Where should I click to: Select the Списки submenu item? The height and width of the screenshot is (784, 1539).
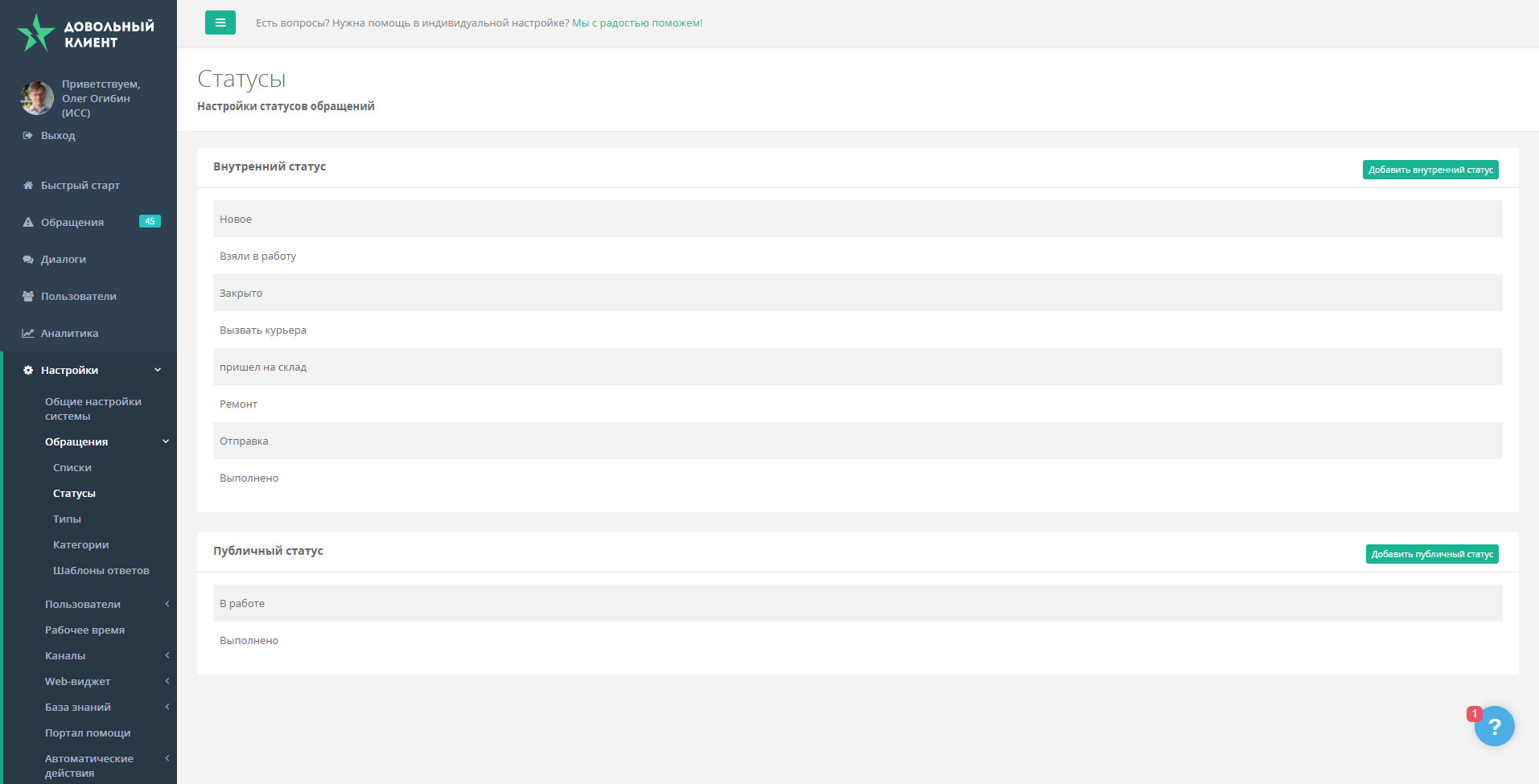tap(72, 467)
